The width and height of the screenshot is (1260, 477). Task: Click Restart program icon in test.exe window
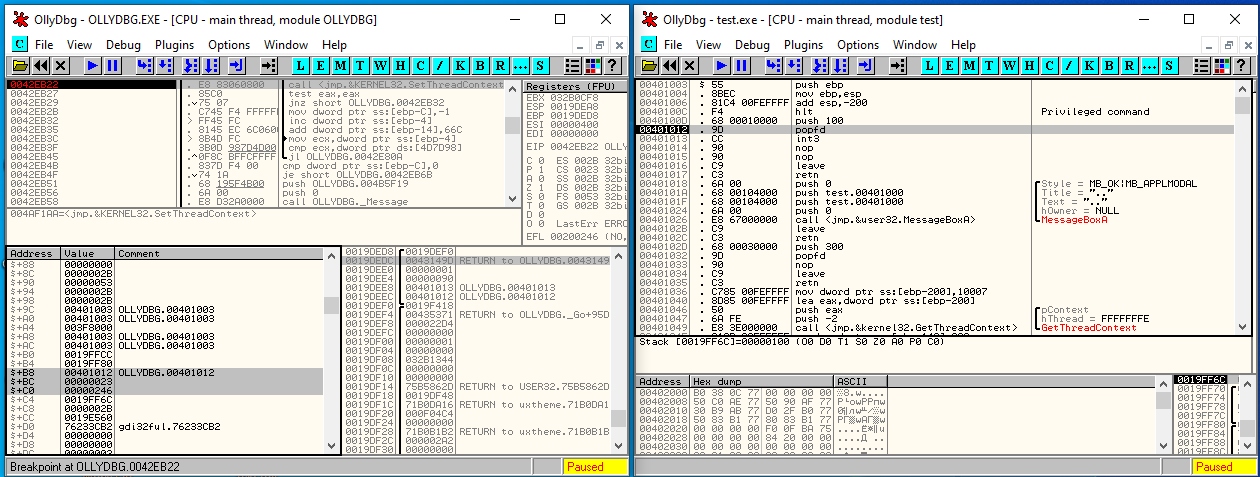tap(670, 65)
